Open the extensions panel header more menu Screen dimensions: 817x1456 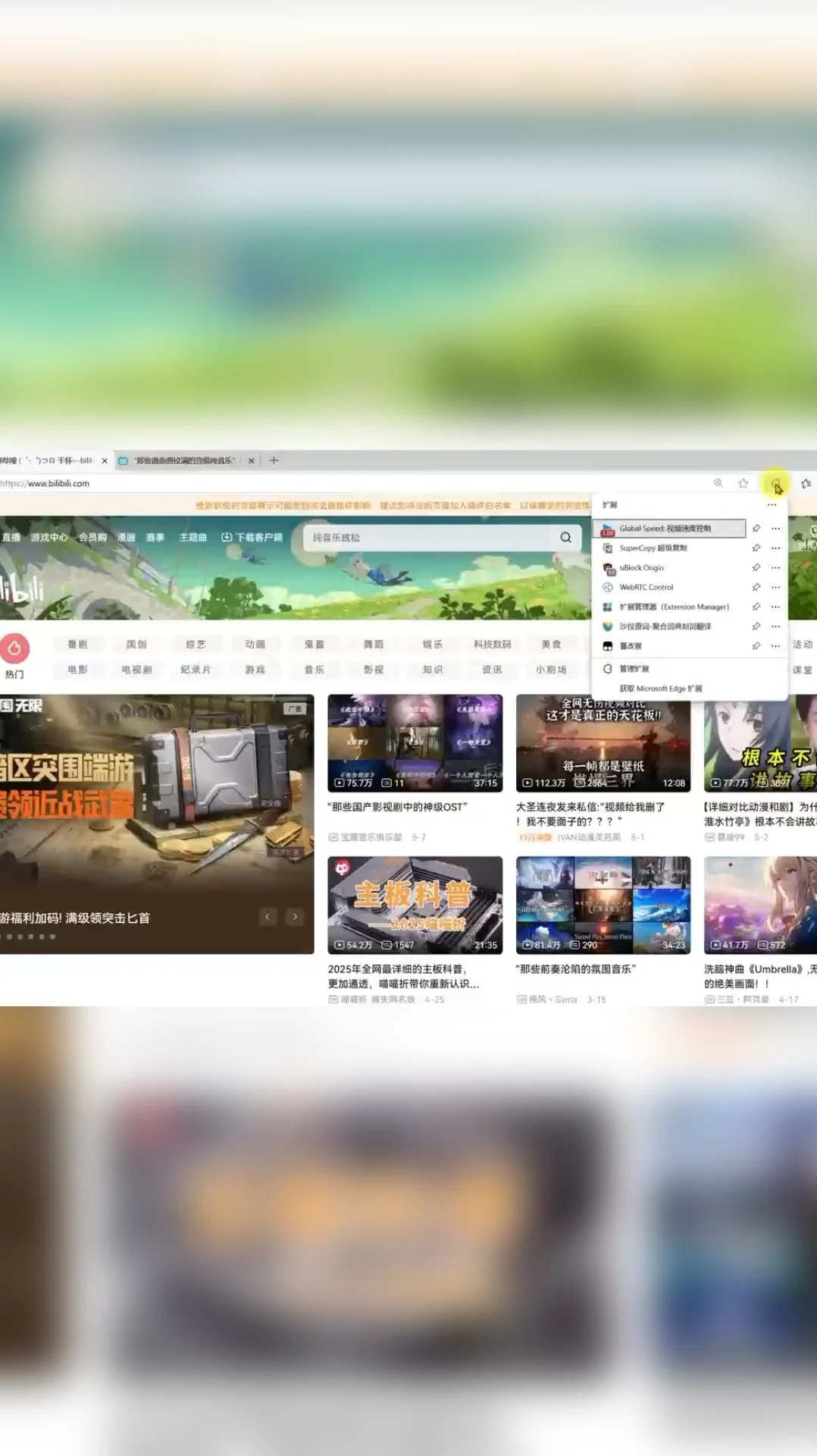pyautogui.click(x=772, y=505)
